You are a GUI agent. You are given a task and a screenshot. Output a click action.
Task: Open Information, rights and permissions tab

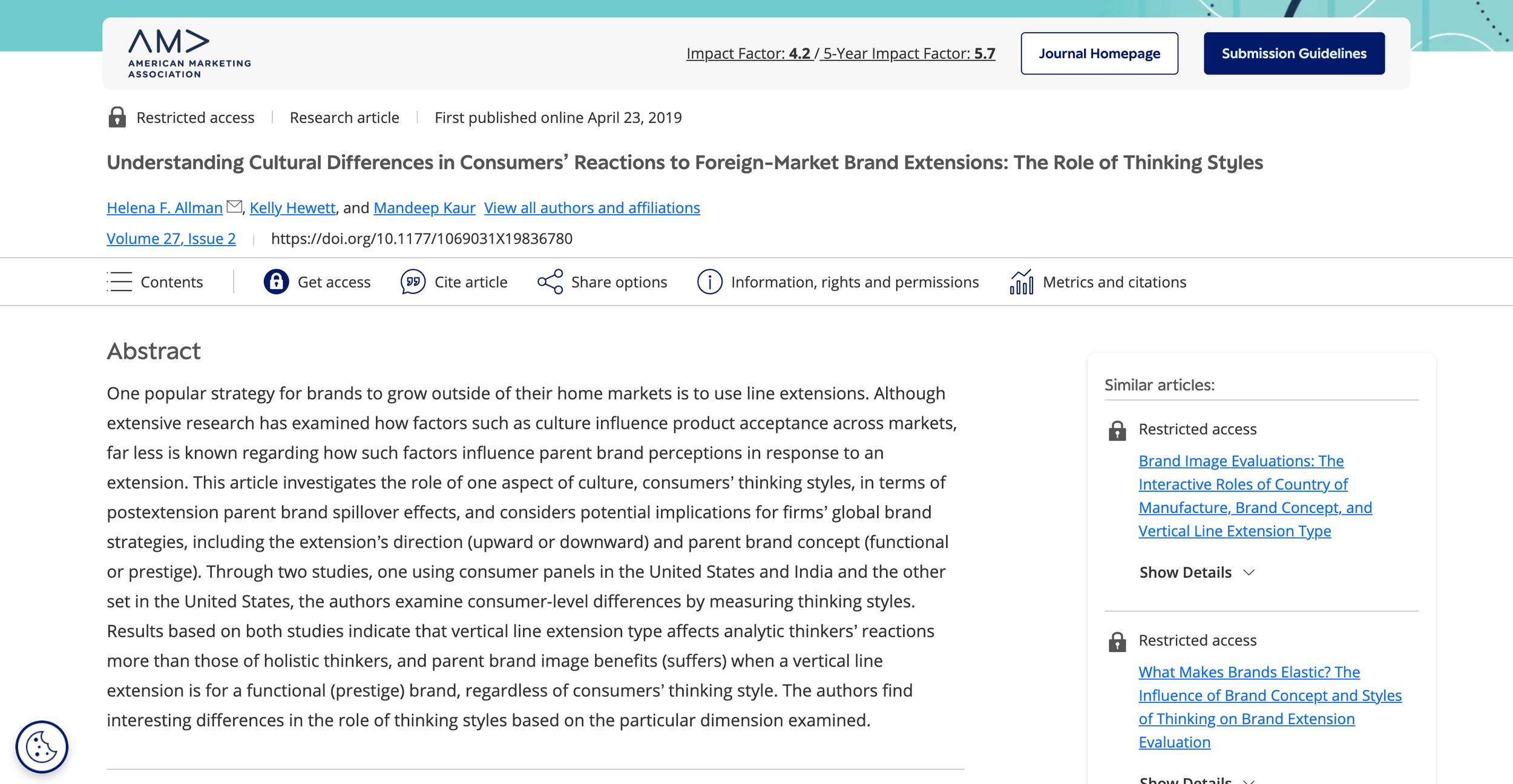point(854,282)
